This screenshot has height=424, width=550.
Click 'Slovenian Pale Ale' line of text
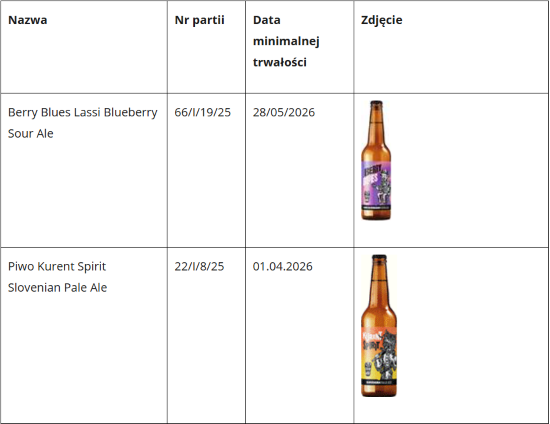58,288
